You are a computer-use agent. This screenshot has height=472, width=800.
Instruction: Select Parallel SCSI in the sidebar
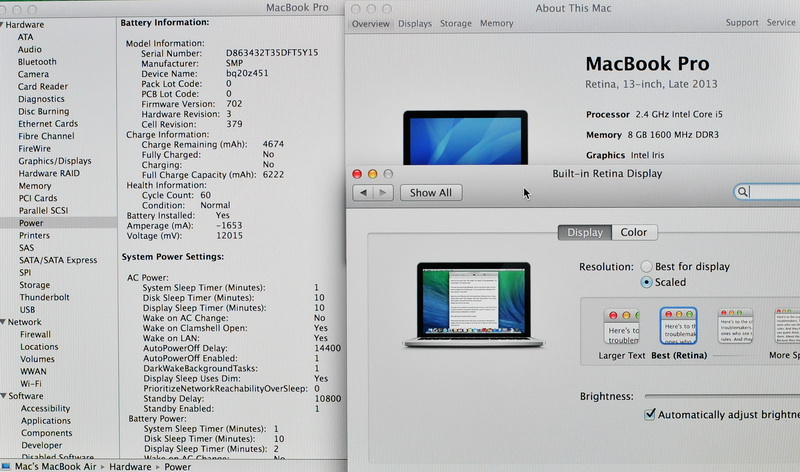pos(43,211)
